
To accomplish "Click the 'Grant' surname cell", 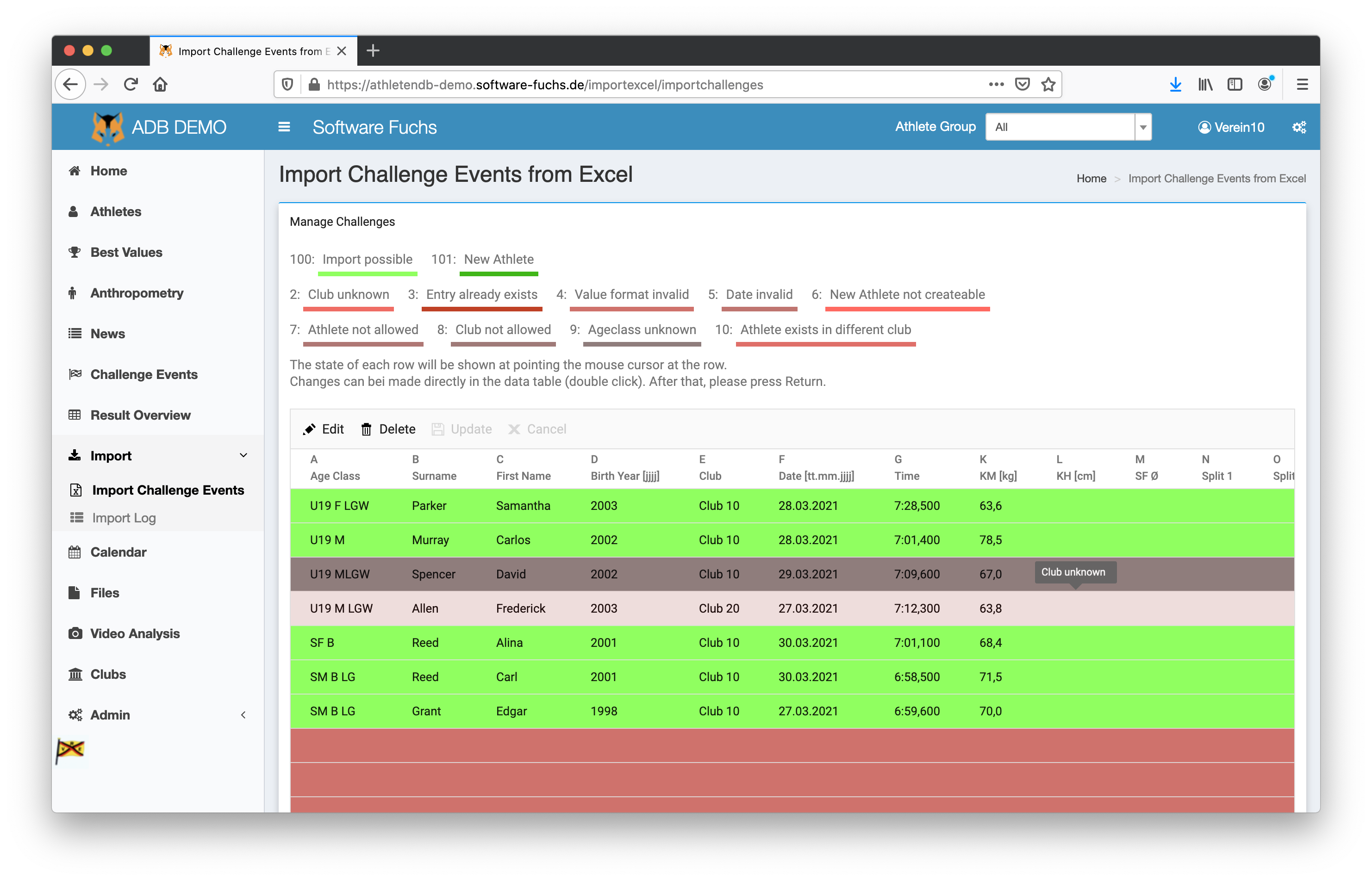I will [426, 711].
